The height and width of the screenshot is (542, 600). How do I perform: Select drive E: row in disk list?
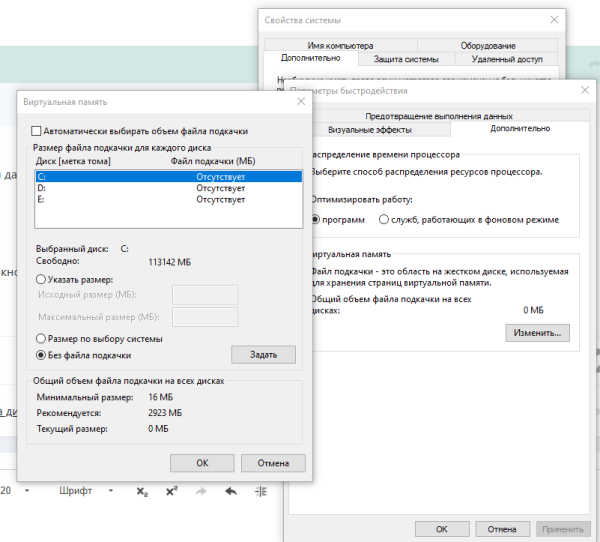click(168, 199)
